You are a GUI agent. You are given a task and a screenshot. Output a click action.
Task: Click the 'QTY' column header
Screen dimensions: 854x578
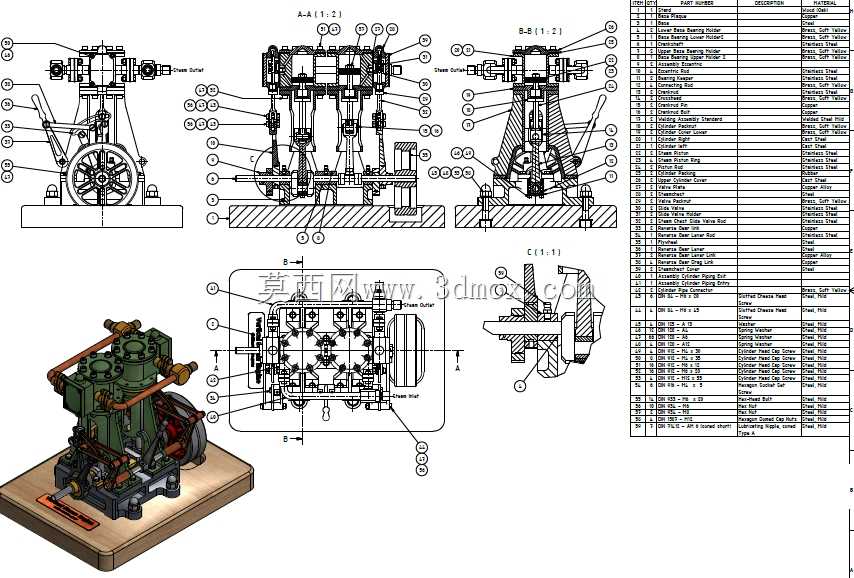pos(651,3)
